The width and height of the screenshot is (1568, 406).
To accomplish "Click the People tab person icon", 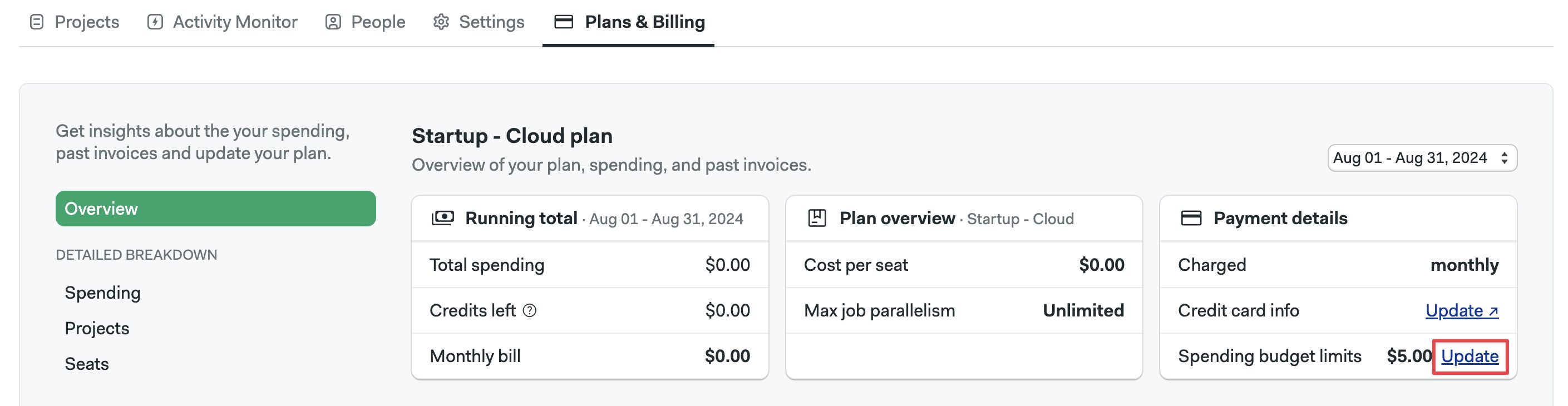I will 333,22.
